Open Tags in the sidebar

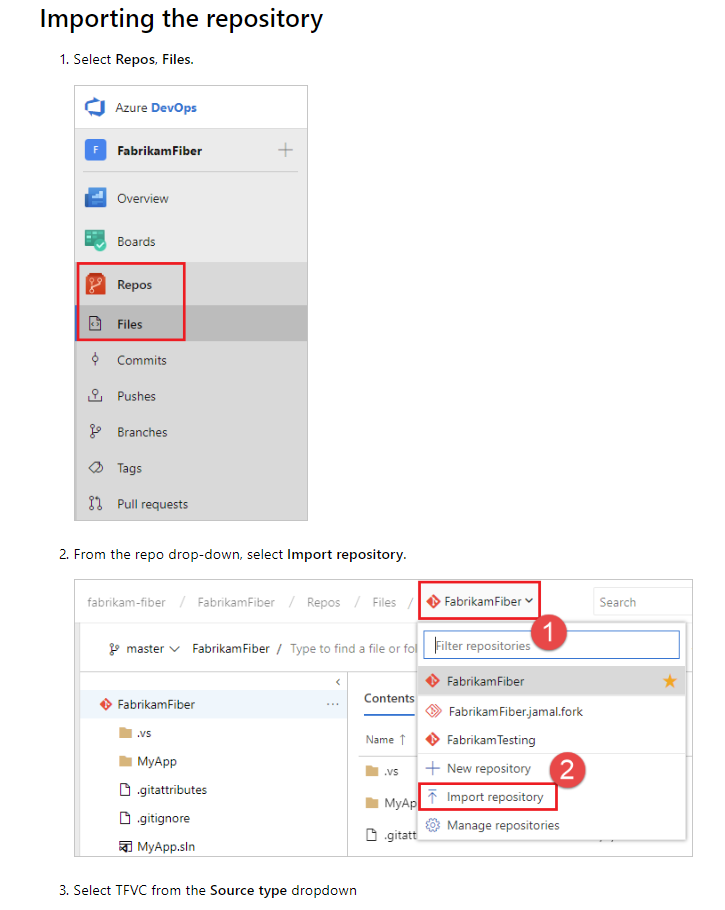coord(129,468)
